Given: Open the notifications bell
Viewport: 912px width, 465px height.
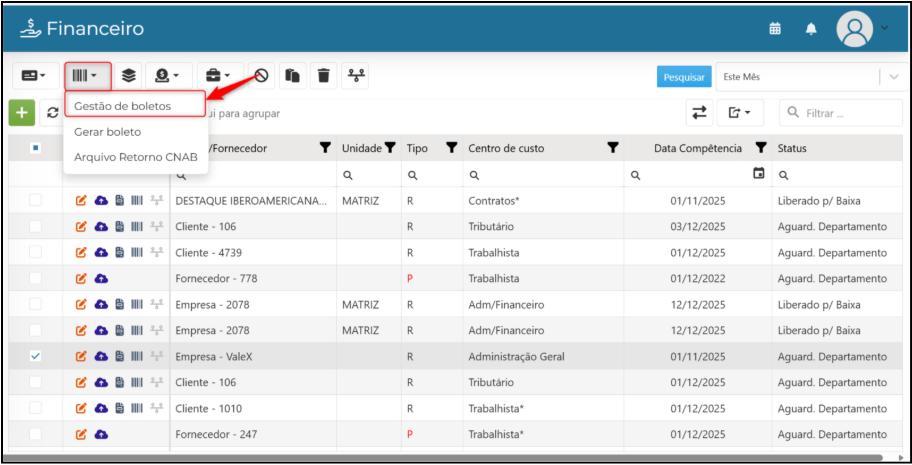Looking at the screenshot, I should [811, 29].
